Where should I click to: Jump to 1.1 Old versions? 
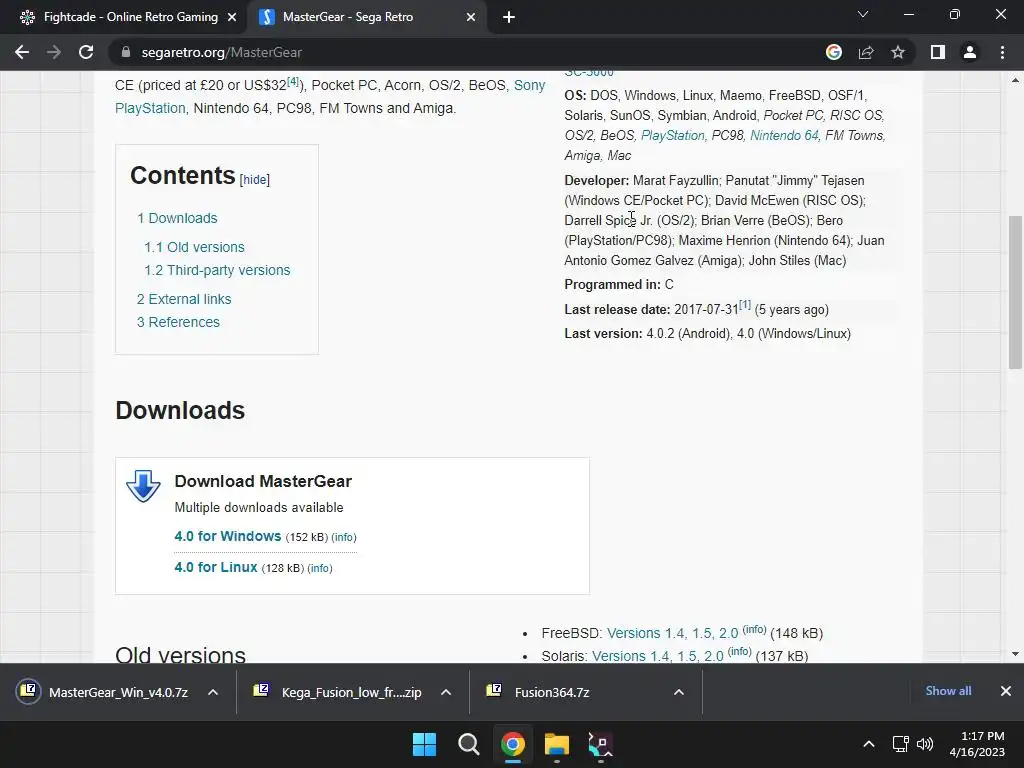click(194, 247)
